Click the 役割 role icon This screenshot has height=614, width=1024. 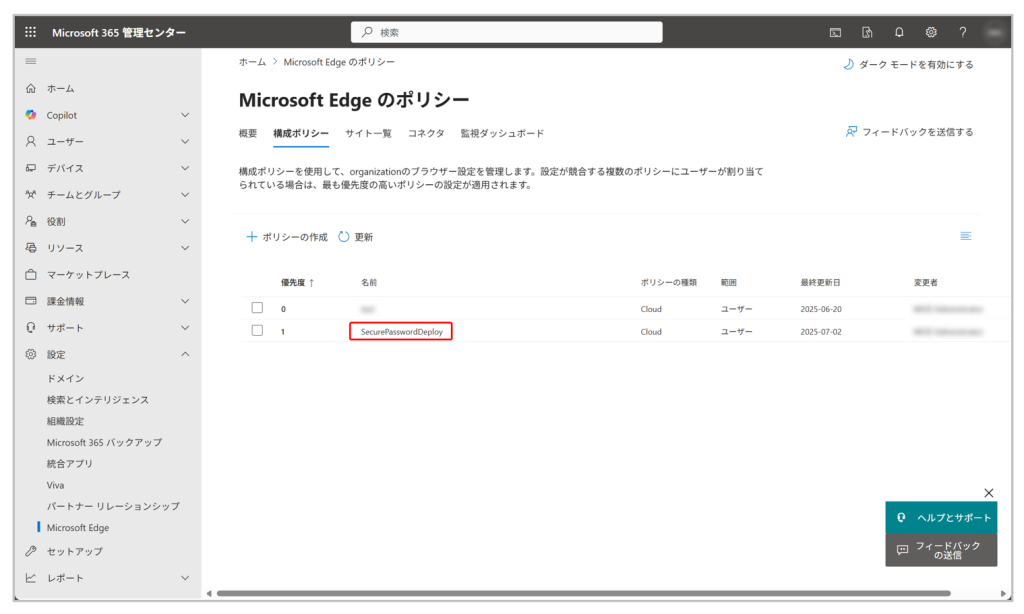31,221
